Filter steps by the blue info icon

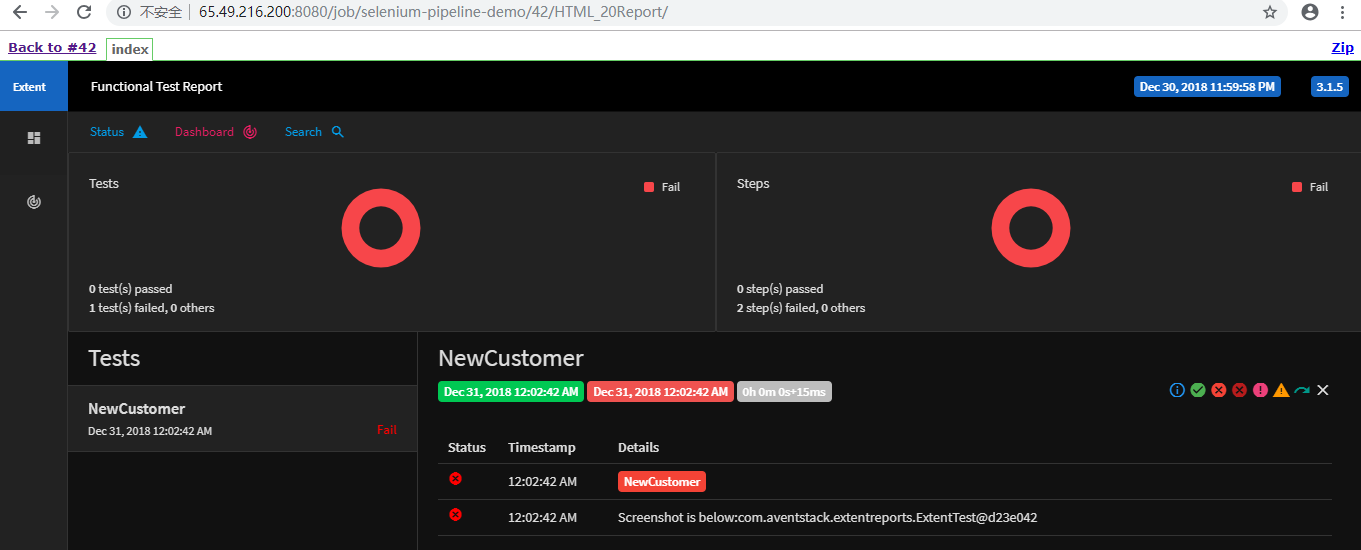point(1177,390)
